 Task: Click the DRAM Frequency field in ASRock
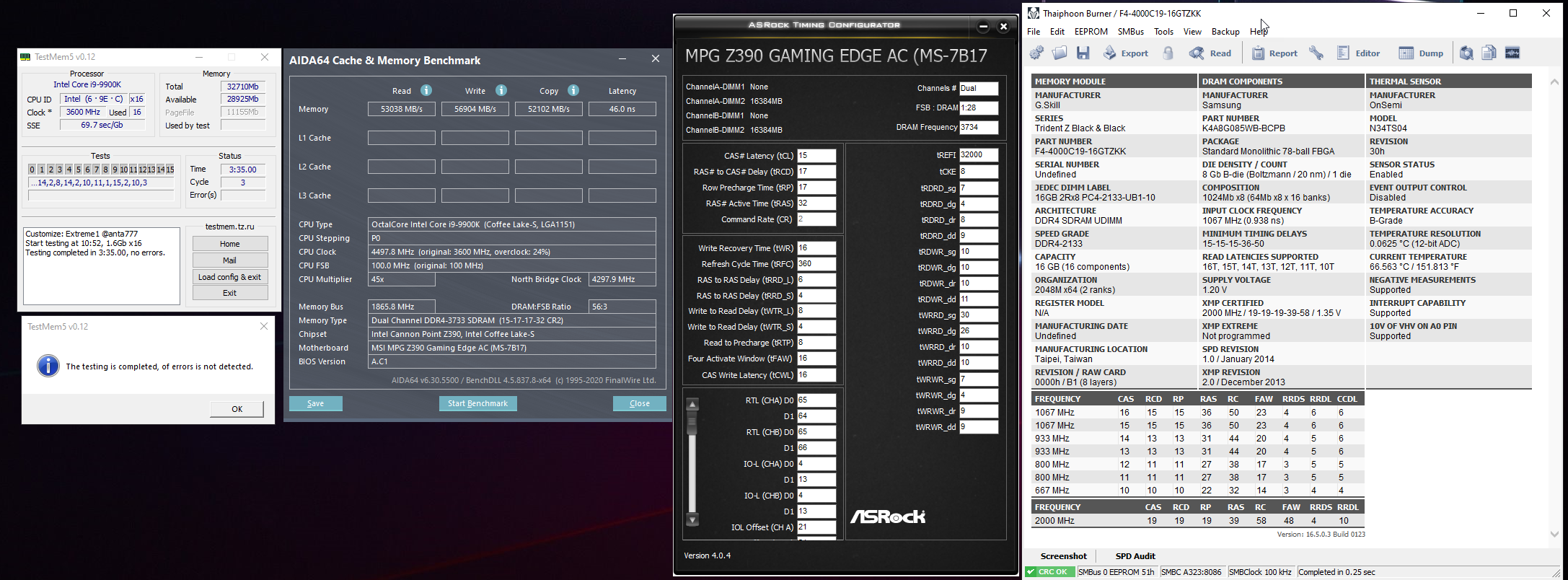click(979, 128)
